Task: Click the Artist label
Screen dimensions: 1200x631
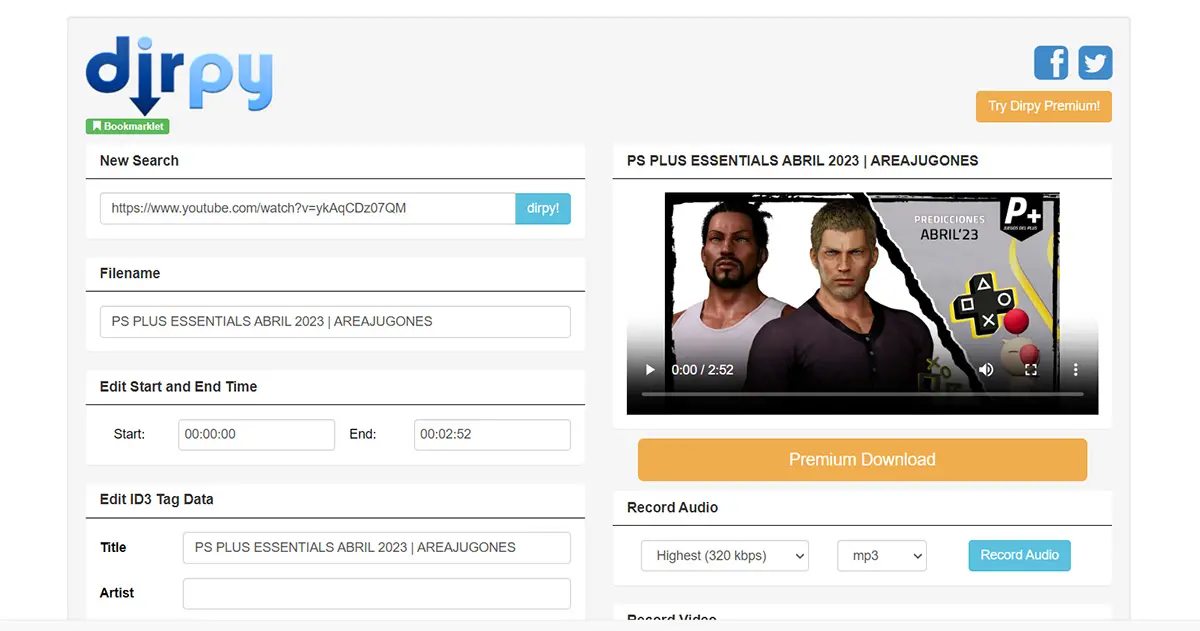Action: 117,593
